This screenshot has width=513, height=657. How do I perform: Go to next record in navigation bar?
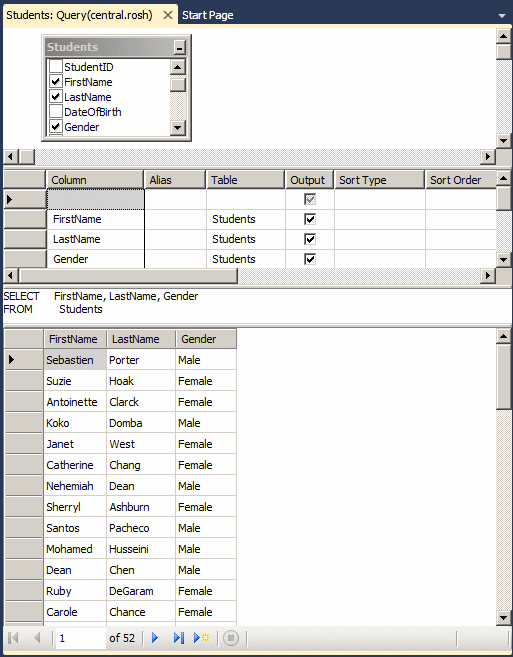tap(155, 638)
